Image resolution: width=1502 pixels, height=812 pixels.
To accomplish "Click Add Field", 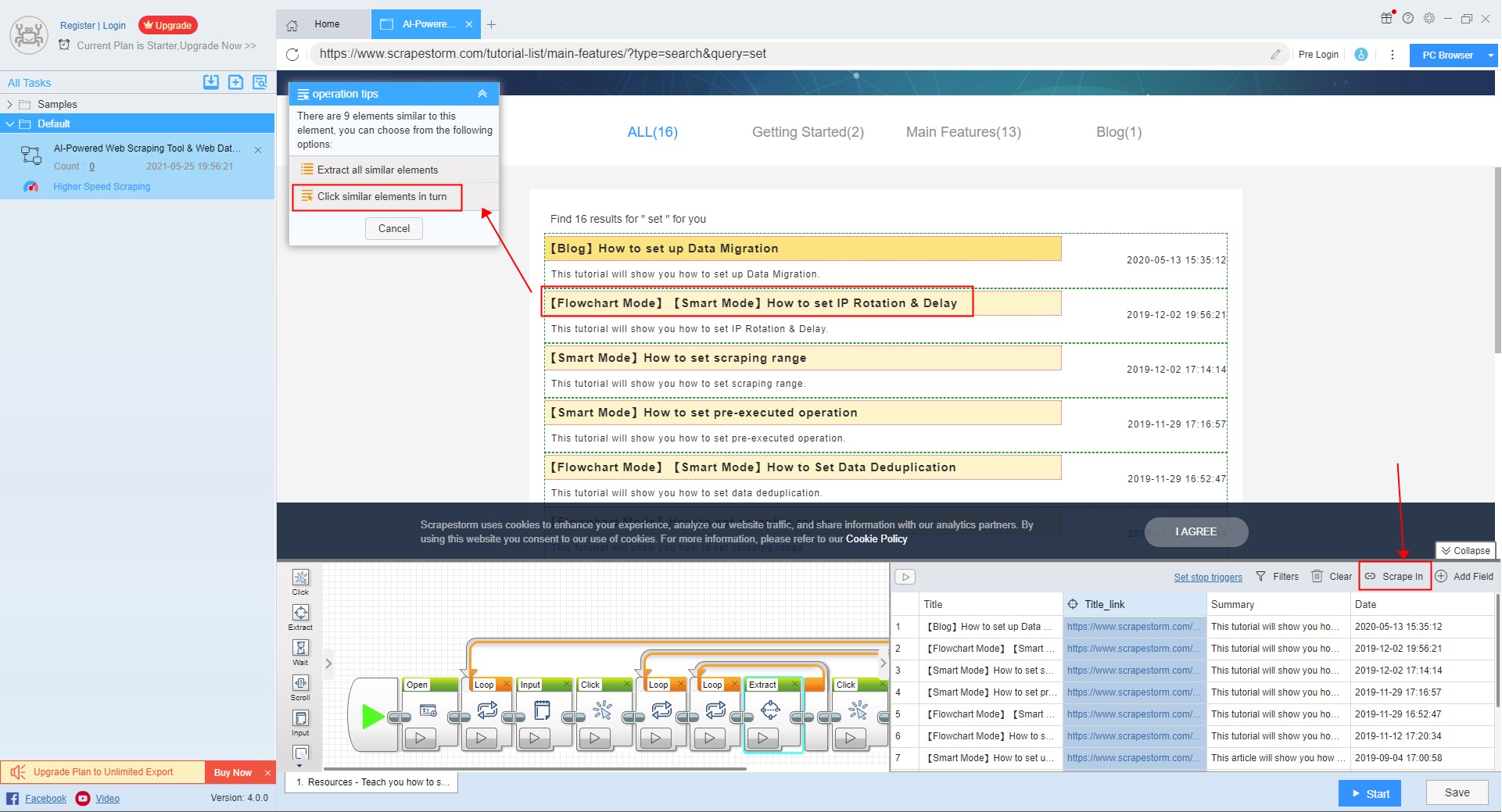I will (1464, 577).
